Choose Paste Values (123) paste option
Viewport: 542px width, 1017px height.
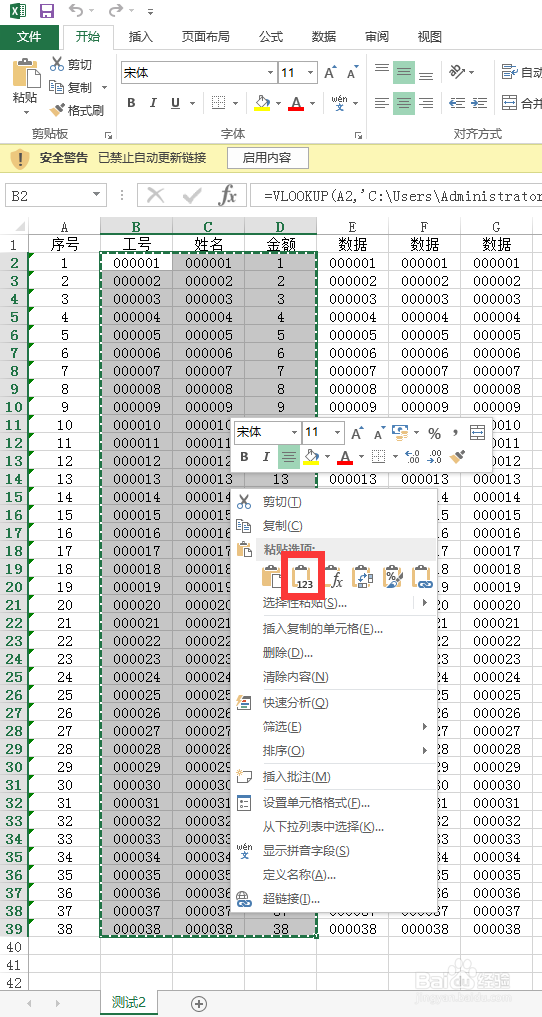pos(303,577)
